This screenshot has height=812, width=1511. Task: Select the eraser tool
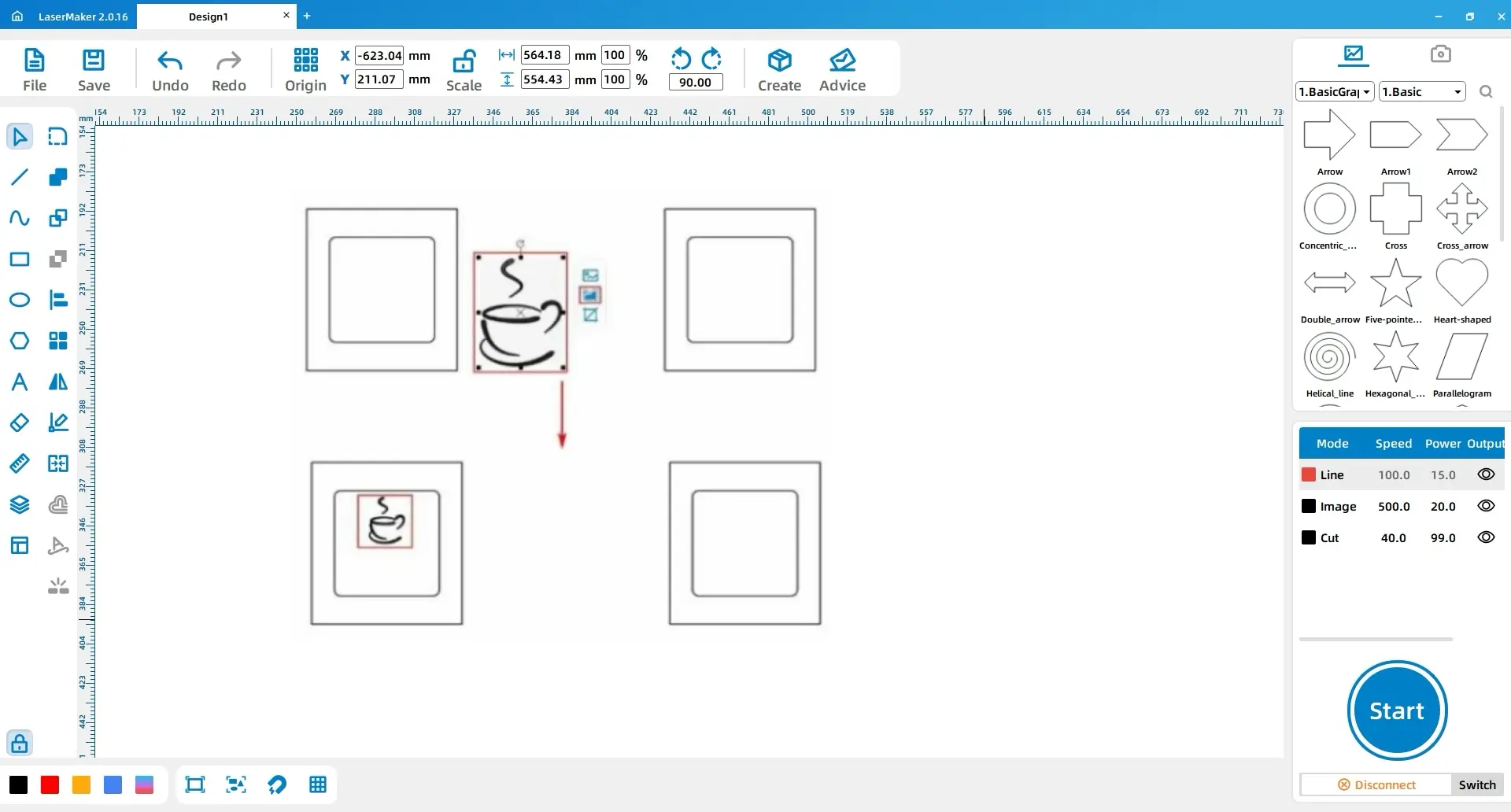click(19, 423)
